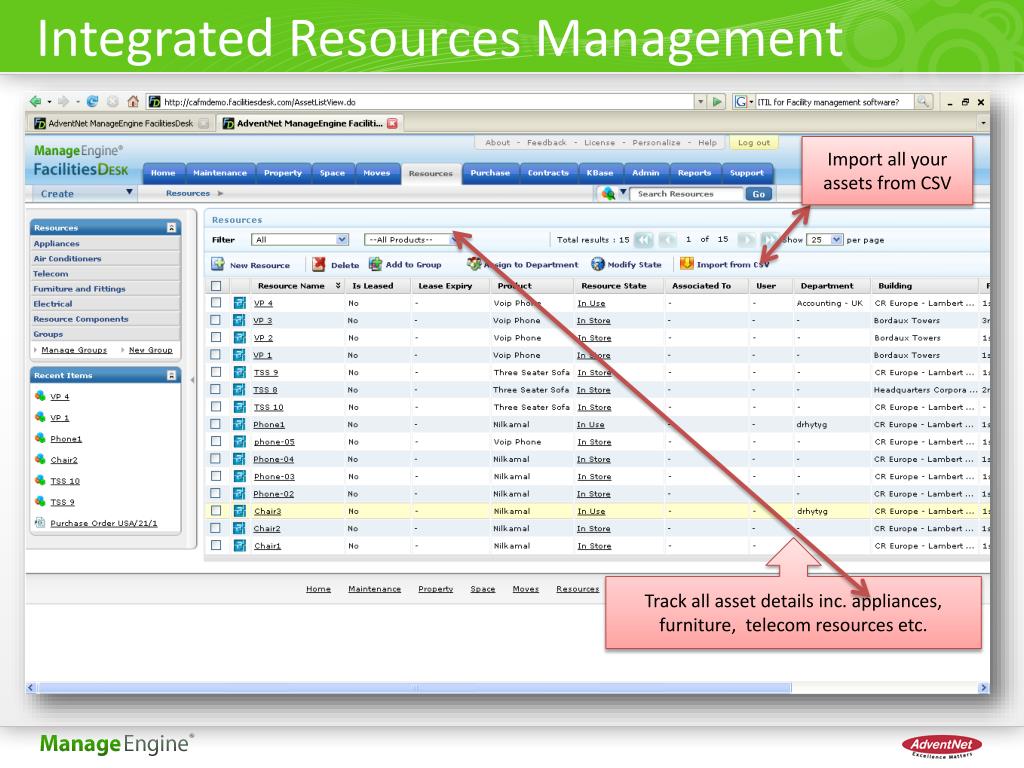Open the Filter All dropdown
This screenshot has width=1024, height=768.
[300, 240]
